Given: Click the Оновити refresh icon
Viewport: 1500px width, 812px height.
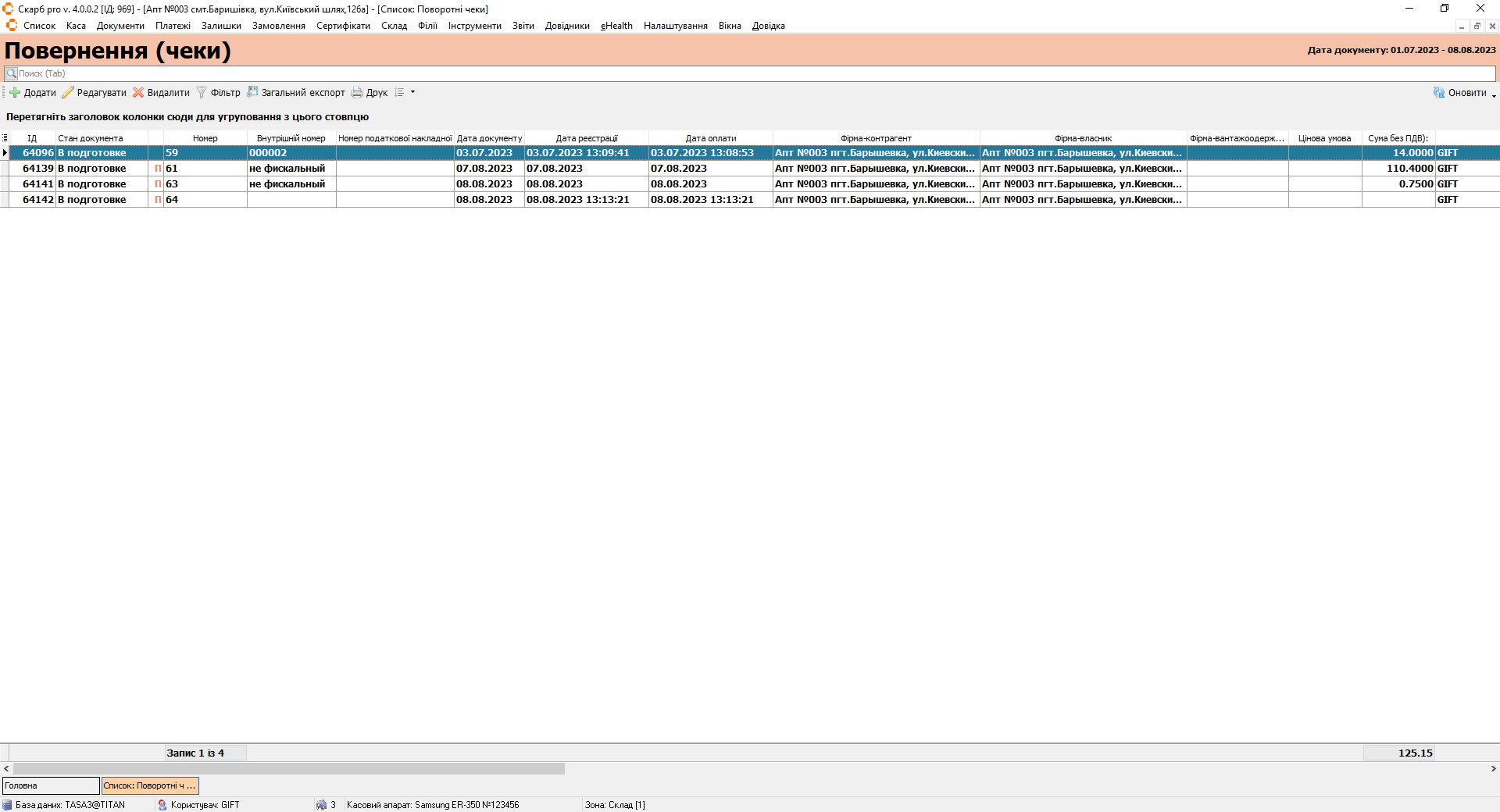Looking at the screenshot, I should [1439, 92].
